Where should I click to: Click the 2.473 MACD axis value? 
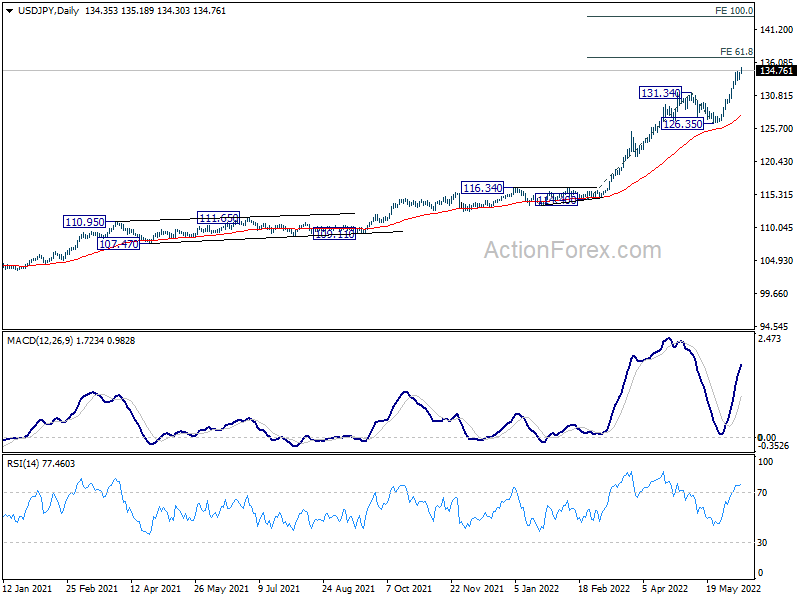pyautogui.click(x=769, y=341)
